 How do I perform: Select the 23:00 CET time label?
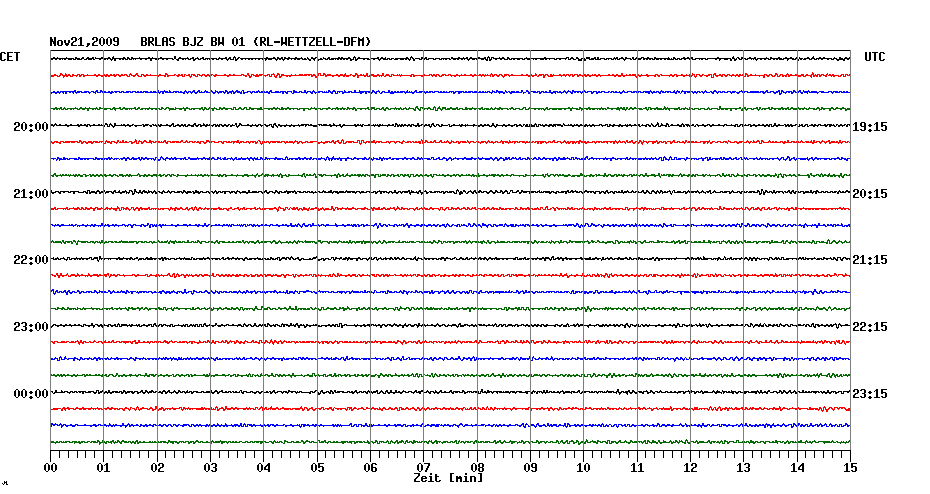pos(31,327)
